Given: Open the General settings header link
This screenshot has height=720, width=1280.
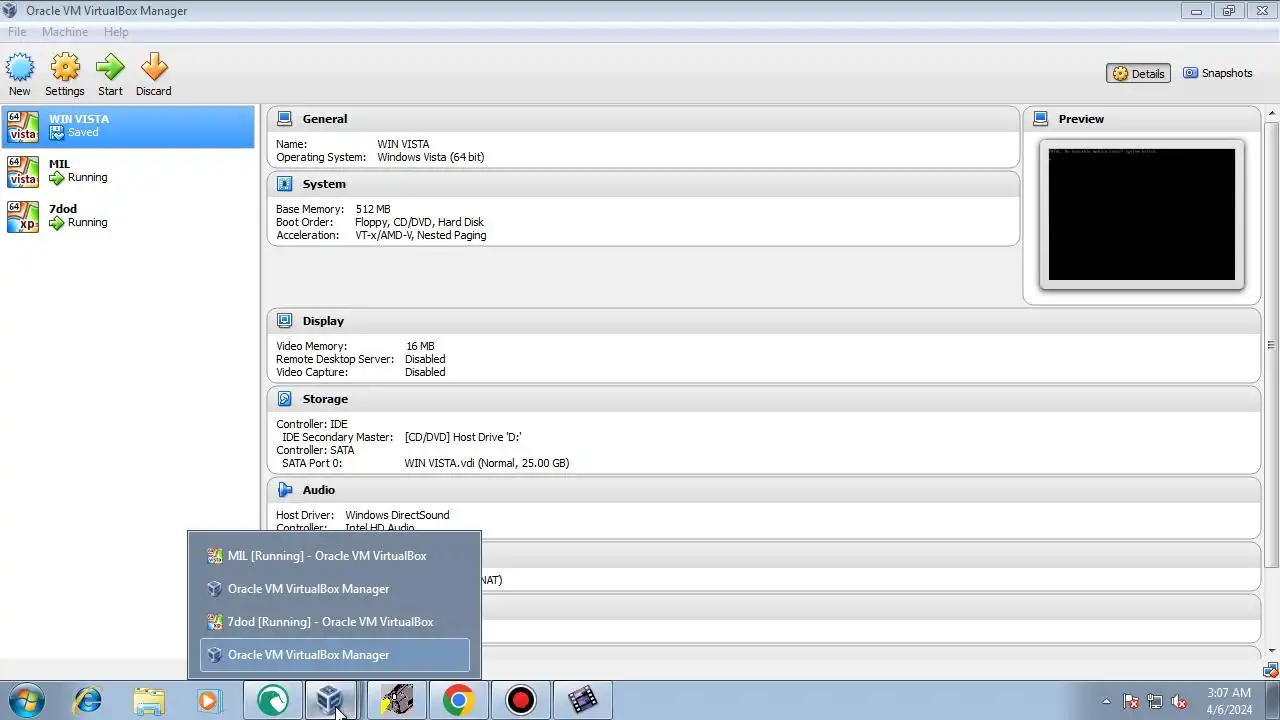Looking at the screenshot, I should click(325, 119).
